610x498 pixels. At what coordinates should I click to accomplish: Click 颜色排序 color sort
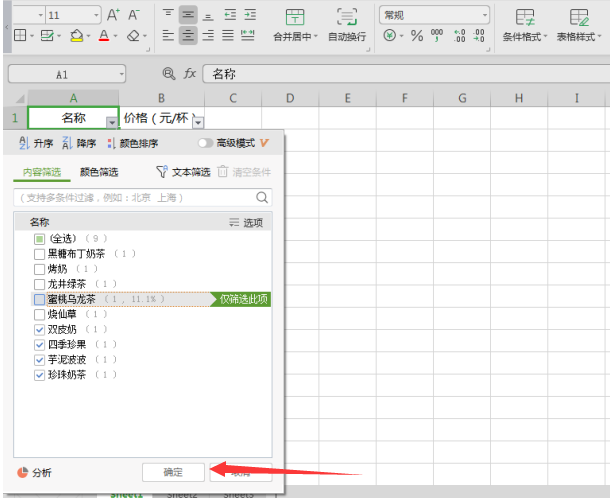(x=133, y=143)
